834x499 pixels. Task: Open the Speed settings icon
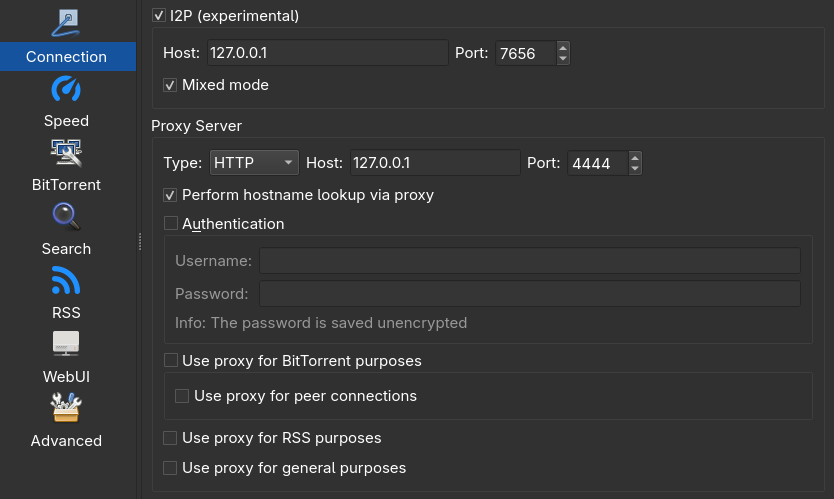pos(66,90)
